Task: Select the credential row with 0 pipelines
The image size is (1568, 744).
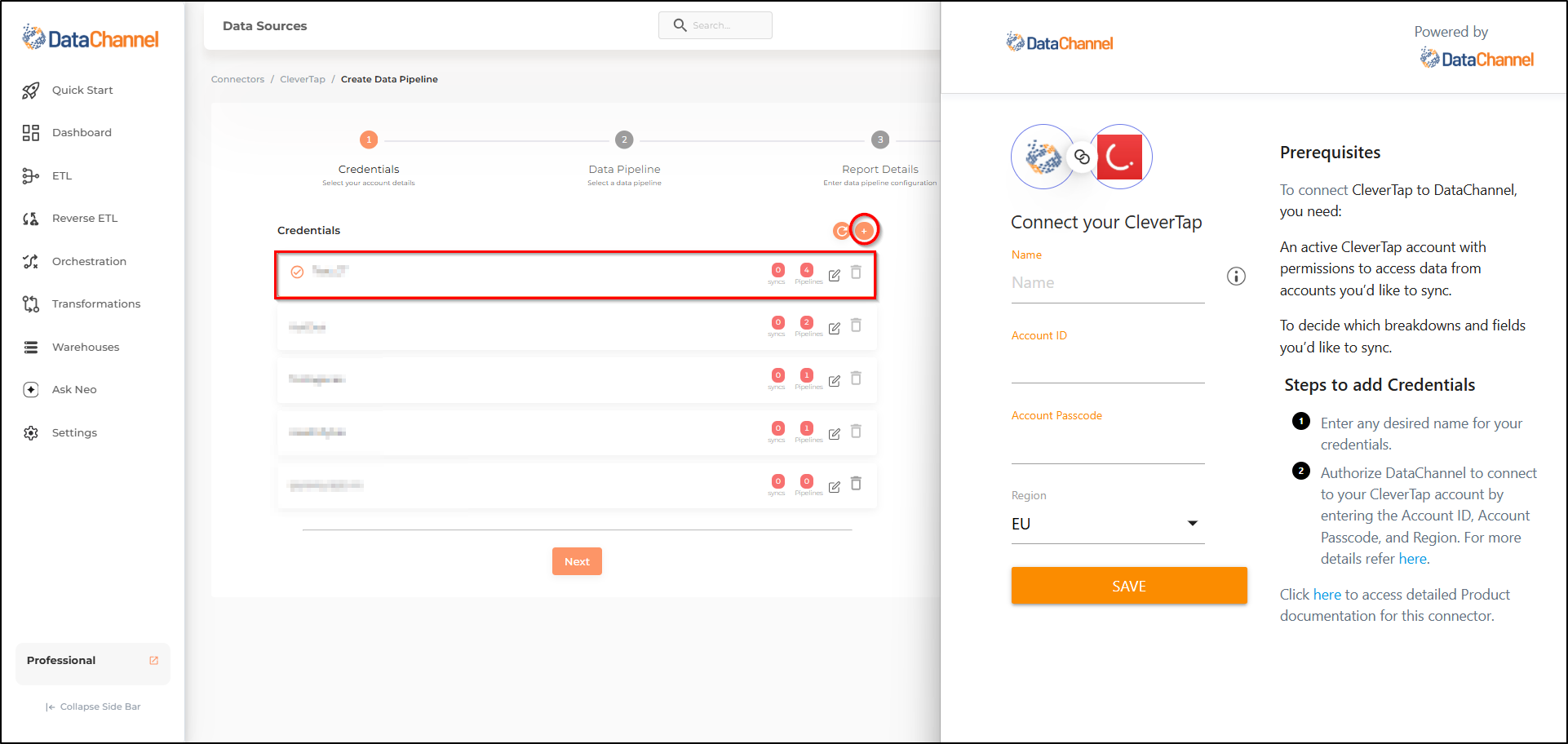Action: tap(577, 486)
